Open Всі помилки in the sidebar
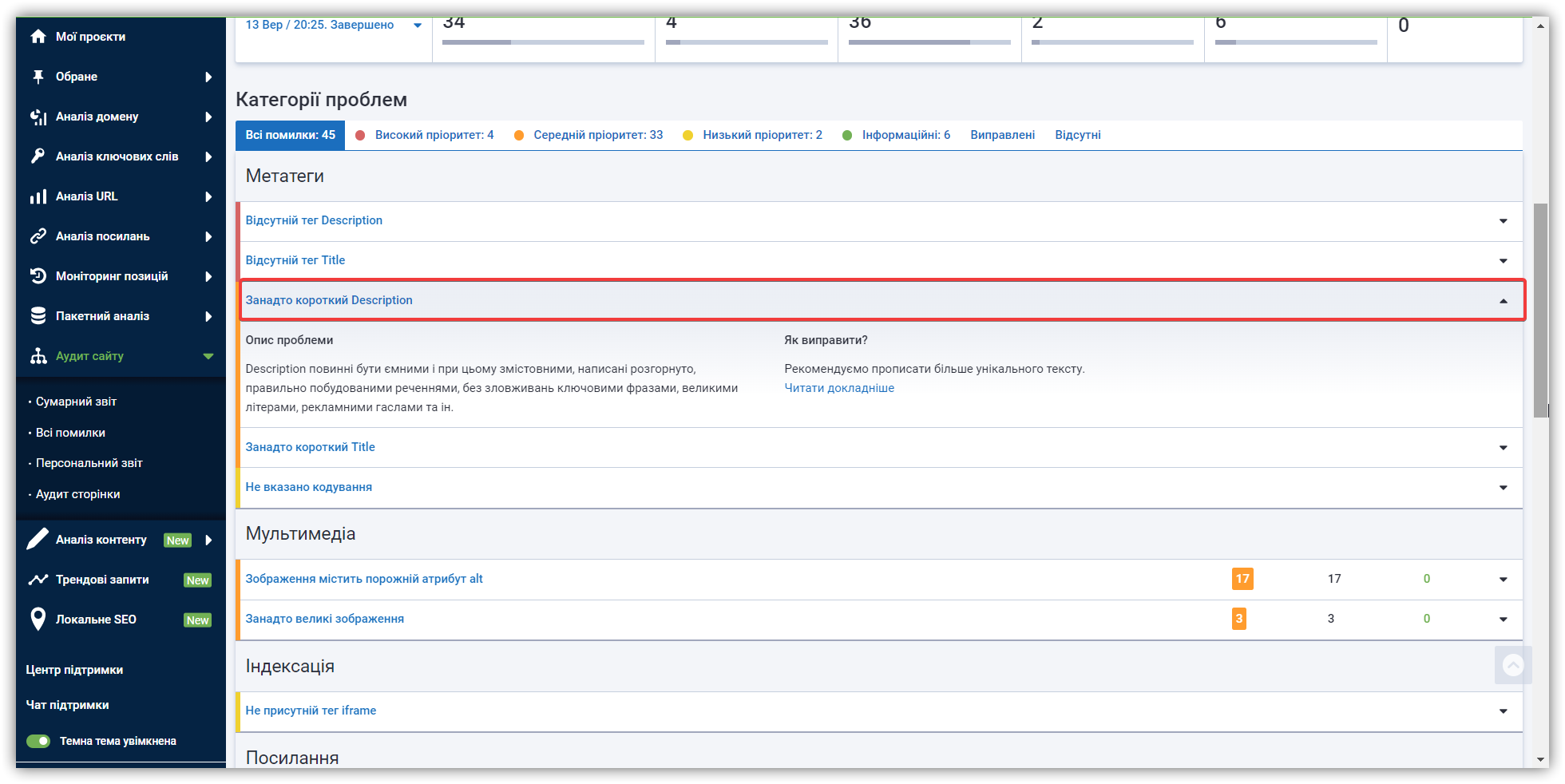The image size is (1565, 784). click(70, 433)
